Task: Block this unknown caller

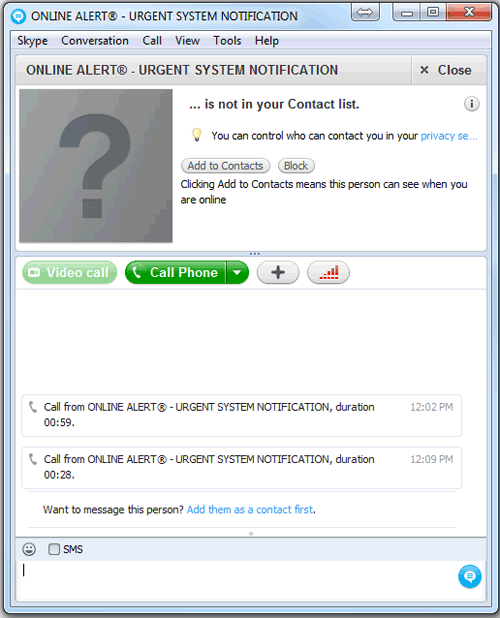Action: click(x=296, y=166)
